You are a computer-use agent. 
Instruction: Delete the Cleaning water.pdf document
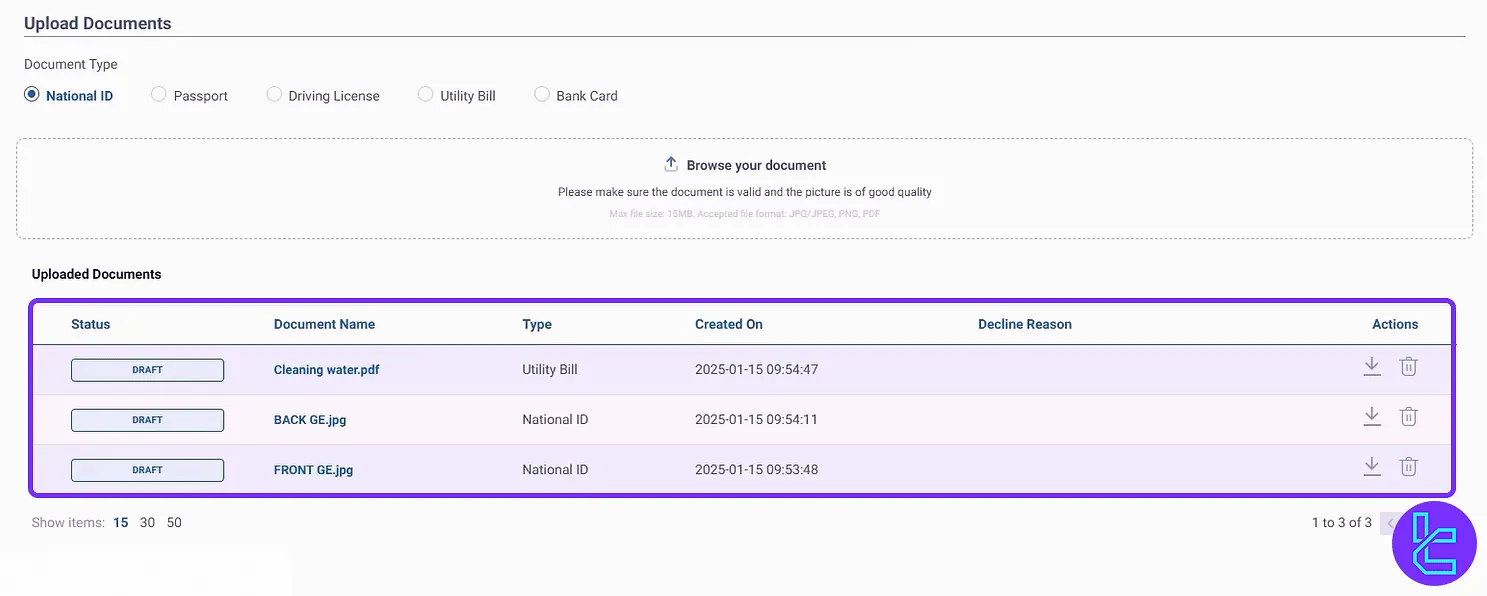1408,367
